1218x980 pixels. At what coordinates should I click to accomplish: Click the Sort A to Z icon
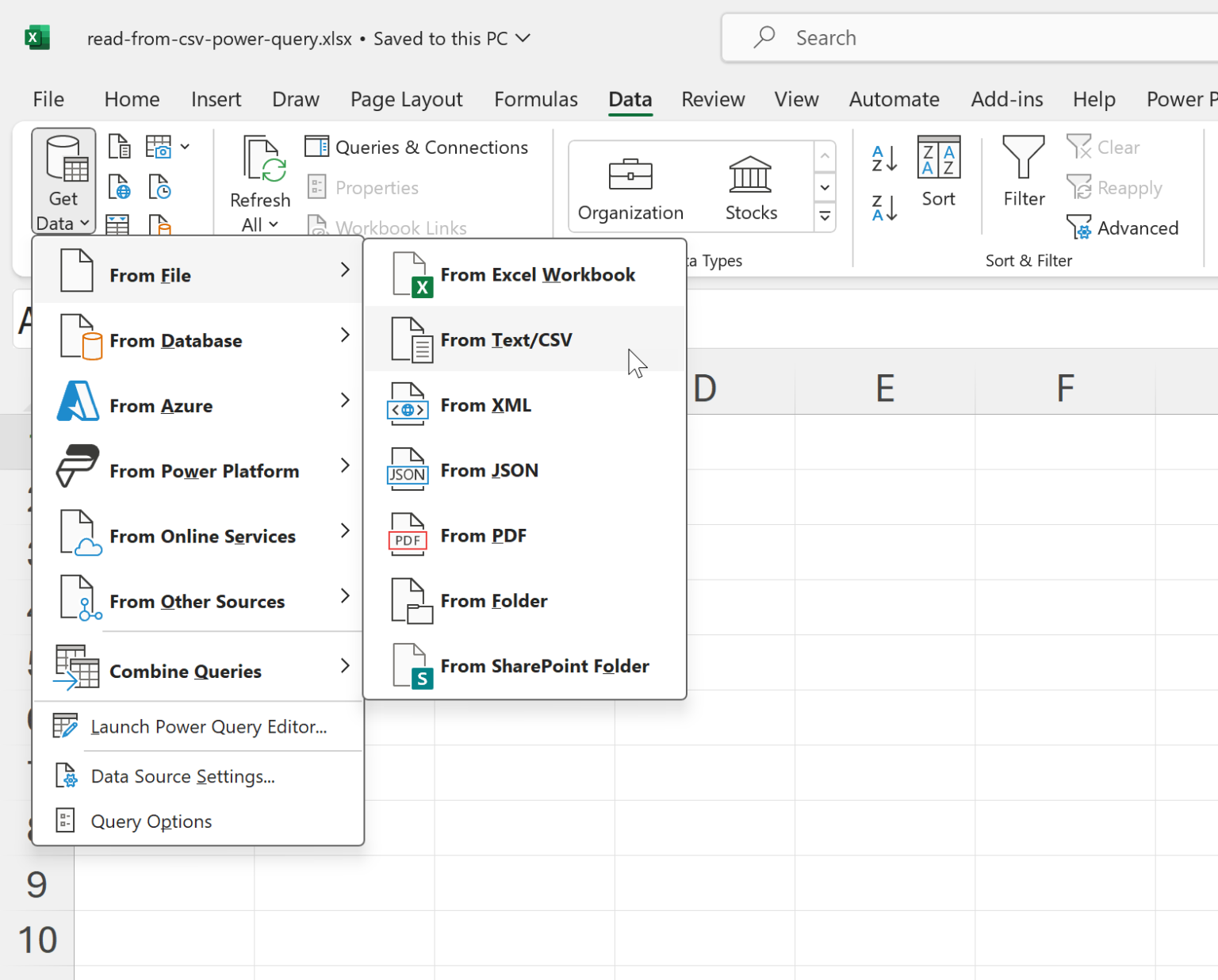point(884,159)
